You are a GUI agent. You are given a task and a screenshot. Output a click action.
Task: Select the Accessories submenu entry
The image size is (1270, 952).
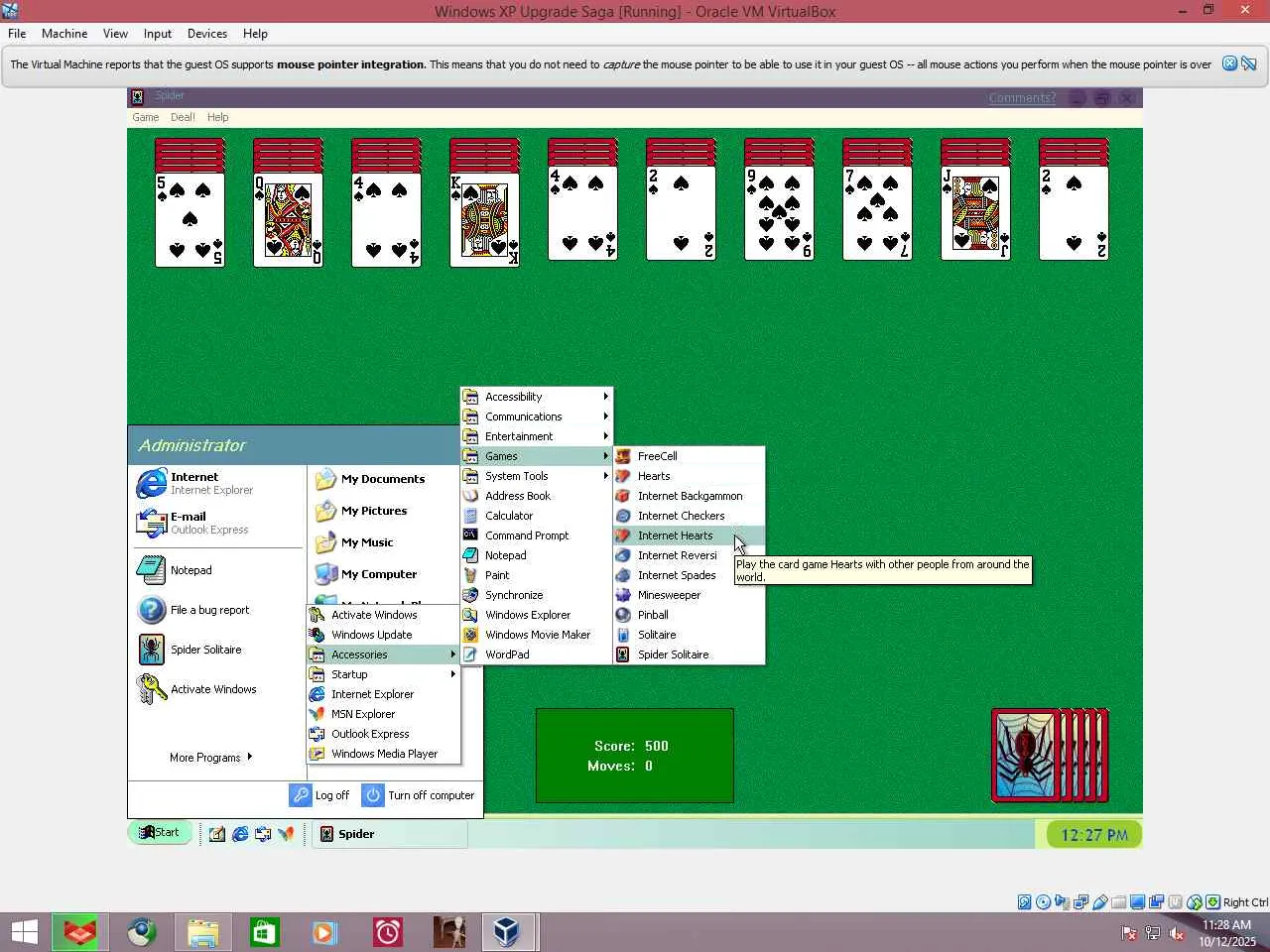[x=384, y=654]
